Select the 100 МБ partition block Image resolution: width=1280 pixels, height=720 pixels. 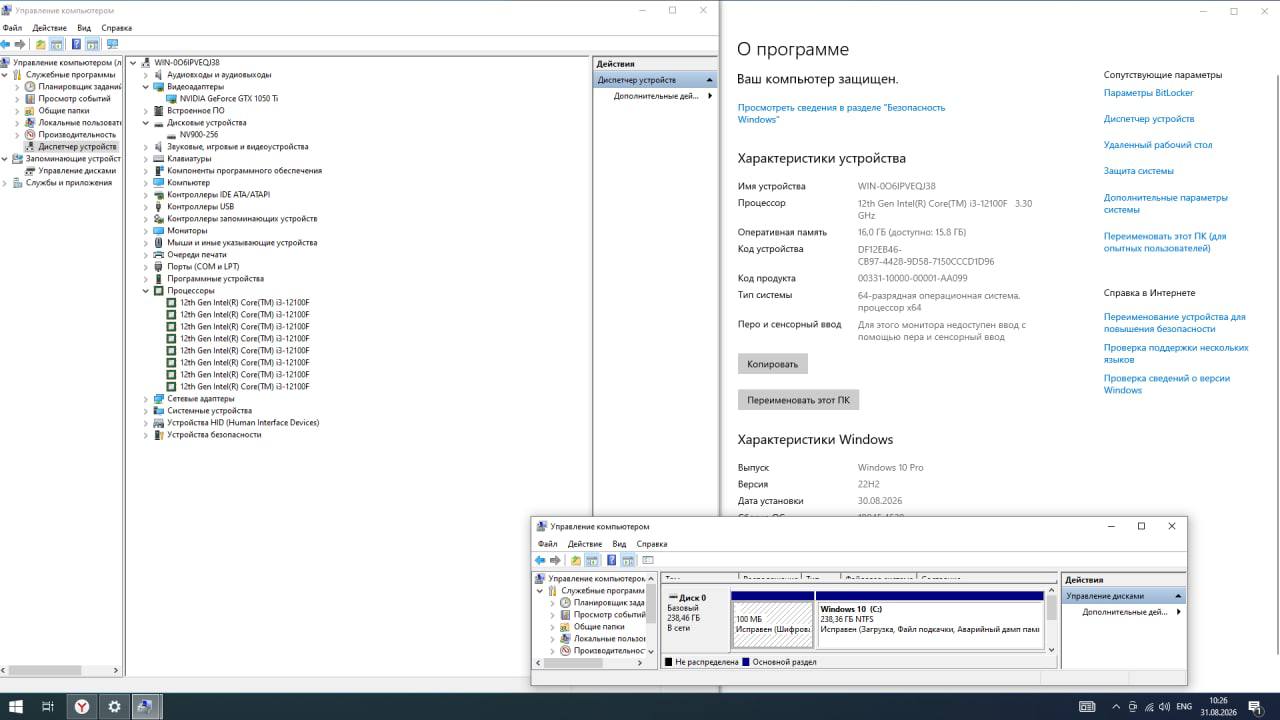[x=772, y=619]
